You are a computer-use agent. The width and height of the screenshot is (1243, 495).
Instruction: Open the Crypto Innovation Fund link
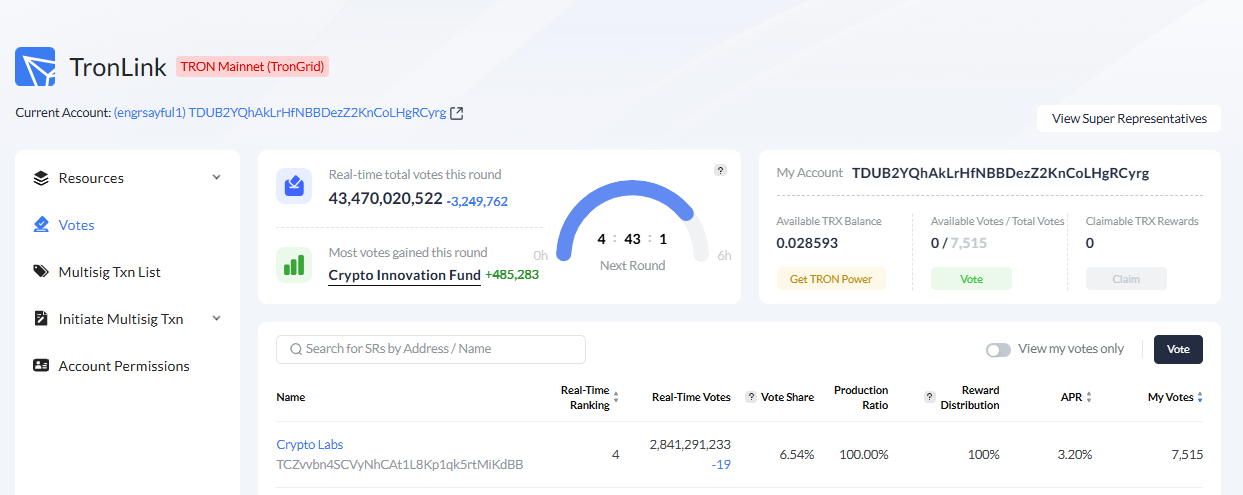[x=404, y=274]
